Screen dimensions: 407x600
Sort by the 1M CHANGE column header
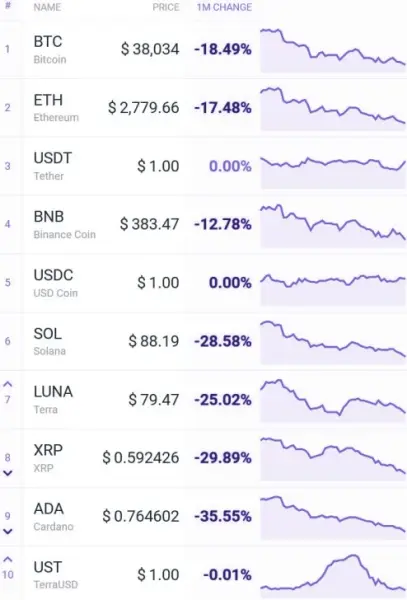[224, 7]
